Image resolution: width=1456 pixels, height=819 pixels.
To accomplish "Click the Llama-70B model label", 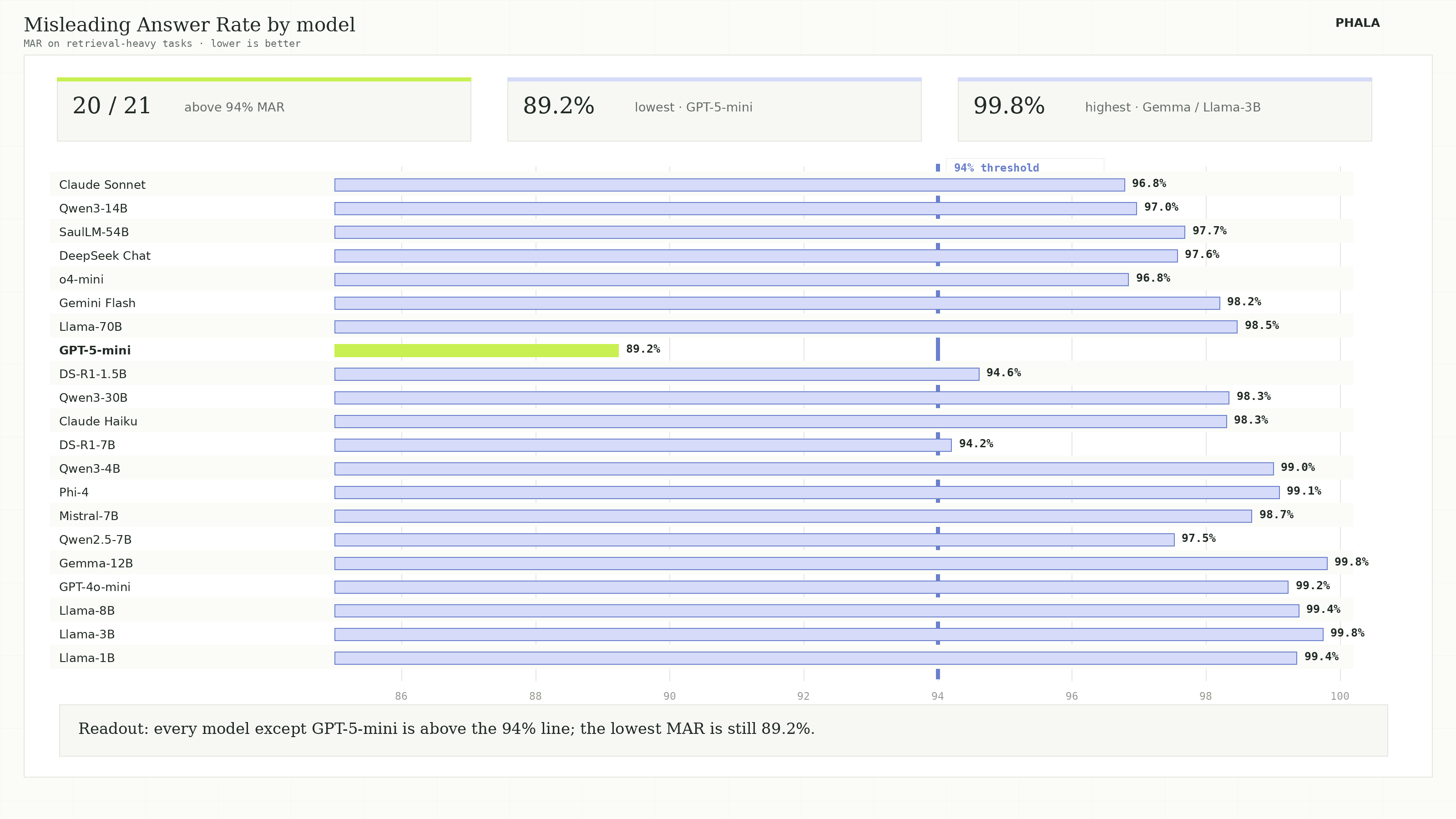I will [91, 327].
